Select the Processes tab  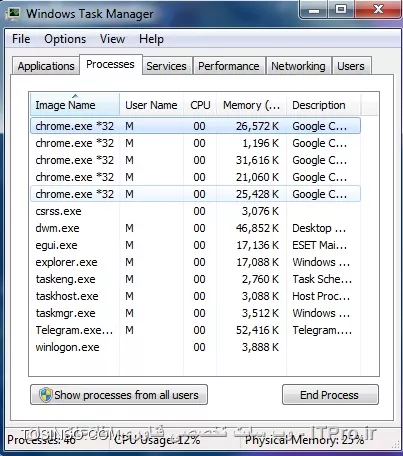110,64
